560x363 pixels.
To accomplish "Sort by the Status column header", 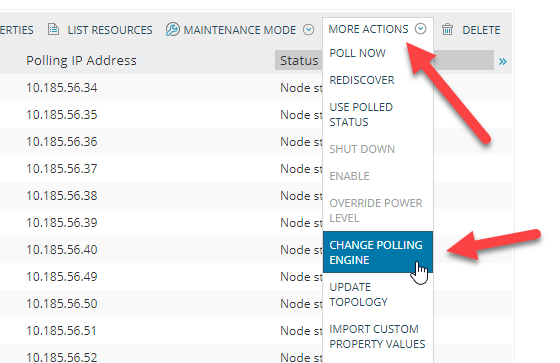I will (x=299, y=60).
